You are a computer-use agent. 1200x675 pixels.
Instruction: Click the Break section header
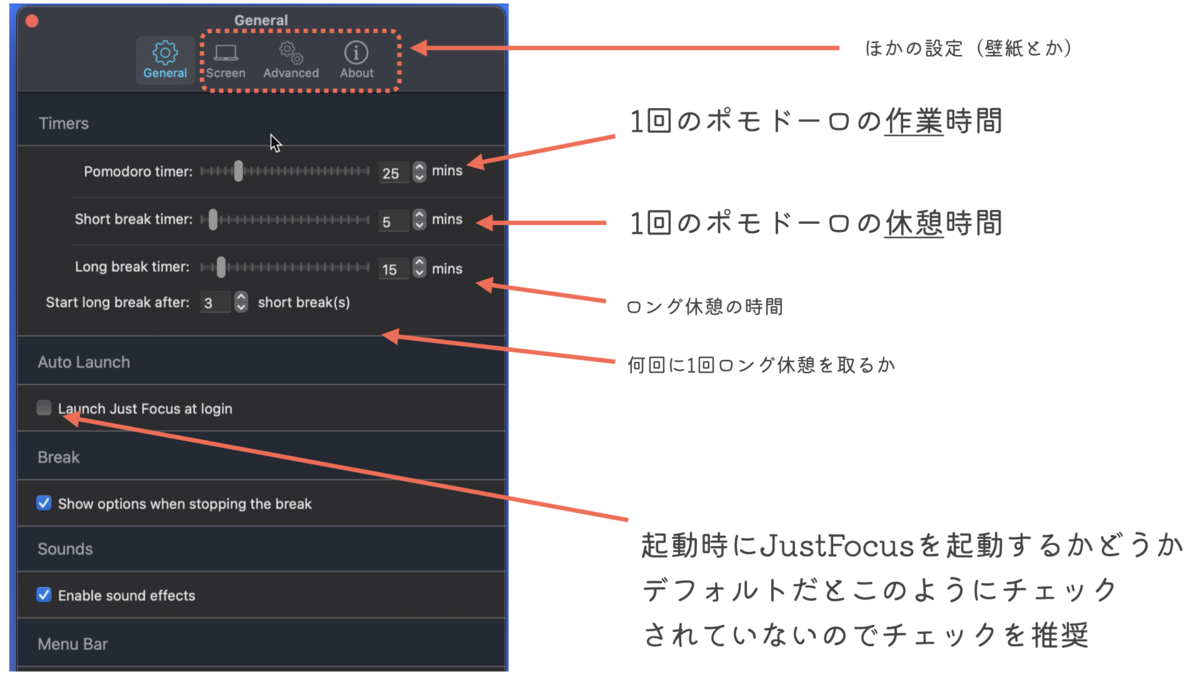[59, 457]
